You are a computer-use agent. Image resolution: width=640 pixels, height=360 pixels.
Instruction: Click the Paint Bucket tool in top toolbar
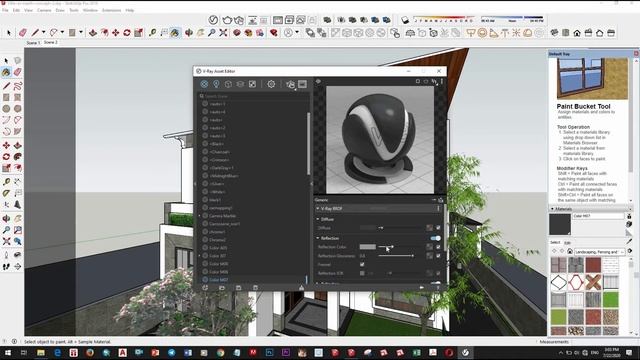(x=175, y=33)
